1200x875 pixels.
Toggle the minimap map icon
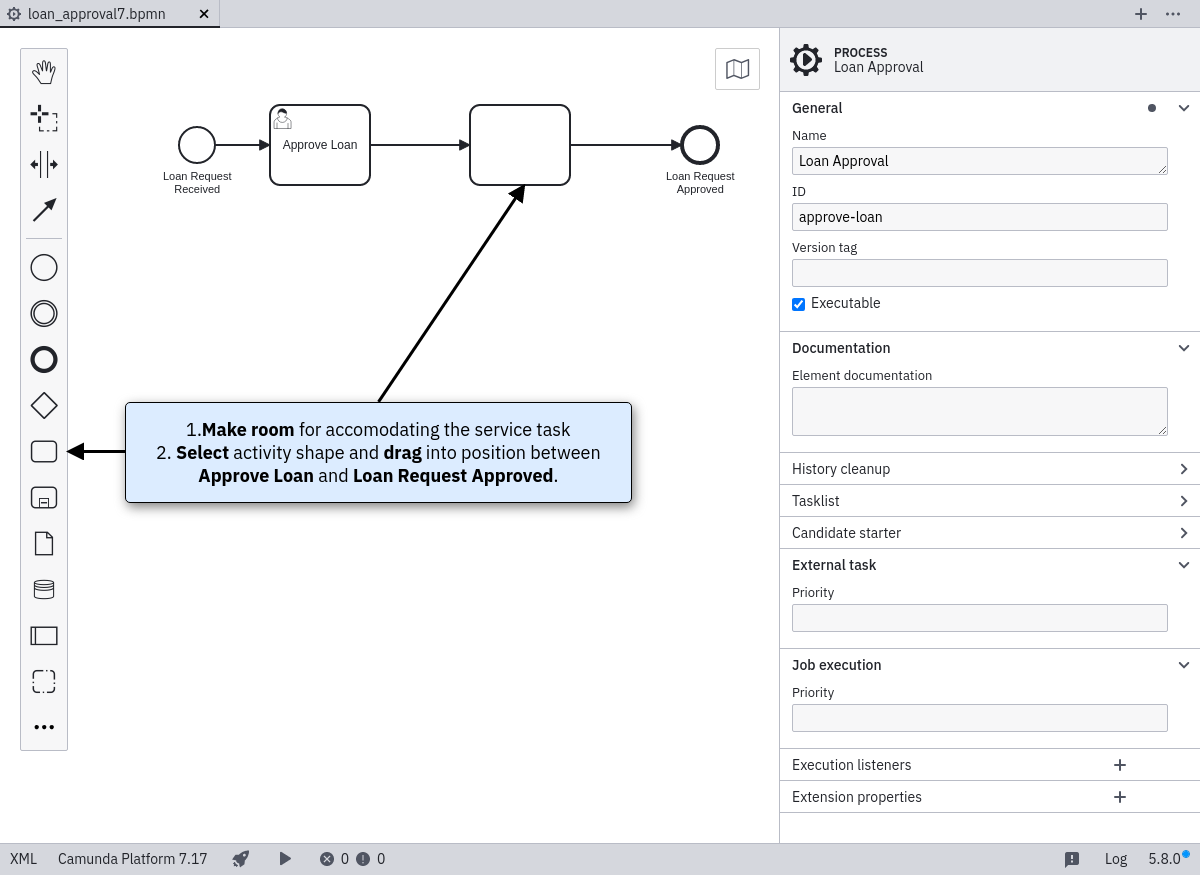click(737, 69)
